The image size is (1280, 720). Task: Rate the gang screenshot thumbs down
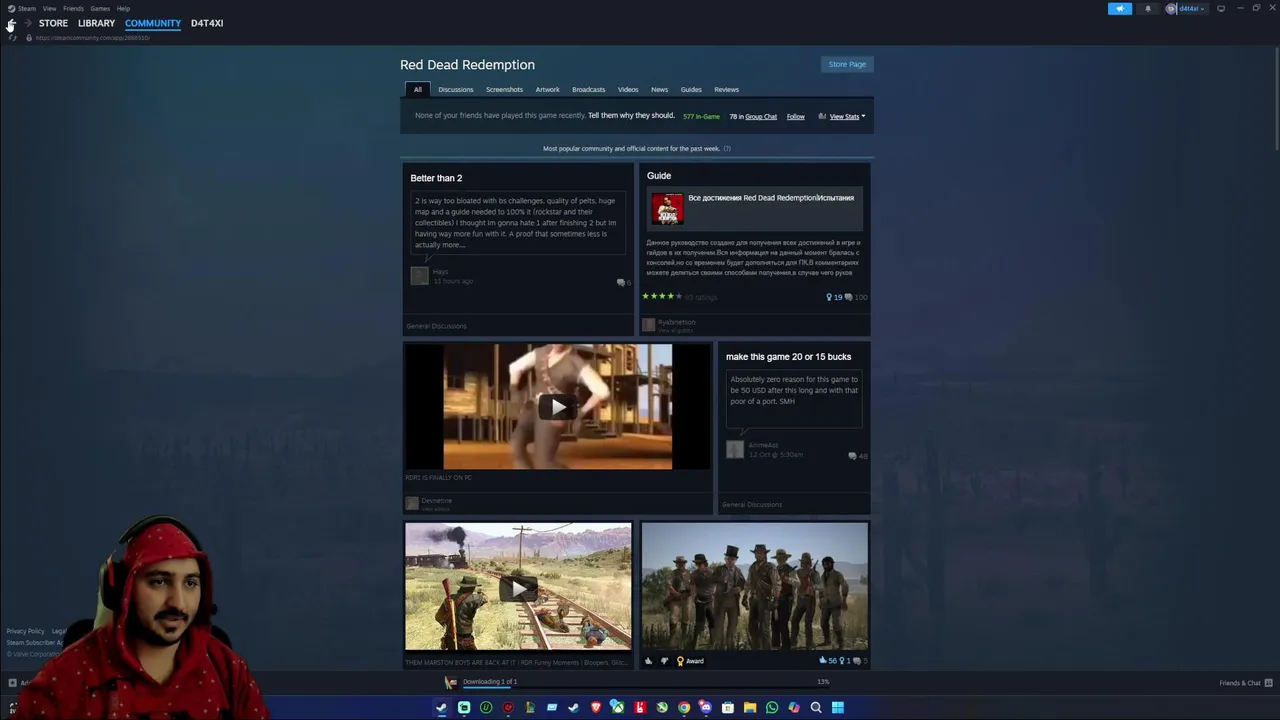coord(664,661)
